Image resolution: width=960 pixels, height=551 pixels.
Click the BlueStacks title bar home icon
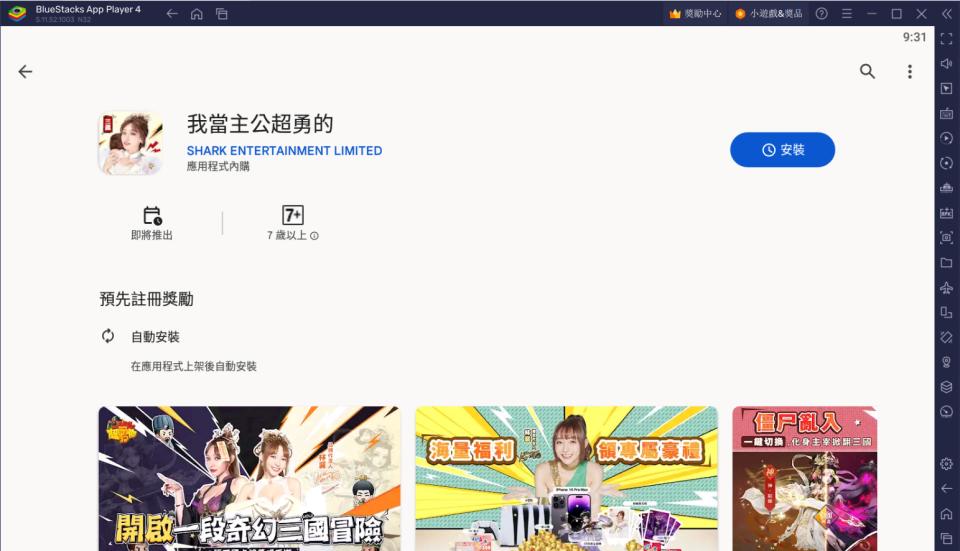pos(197,13)
